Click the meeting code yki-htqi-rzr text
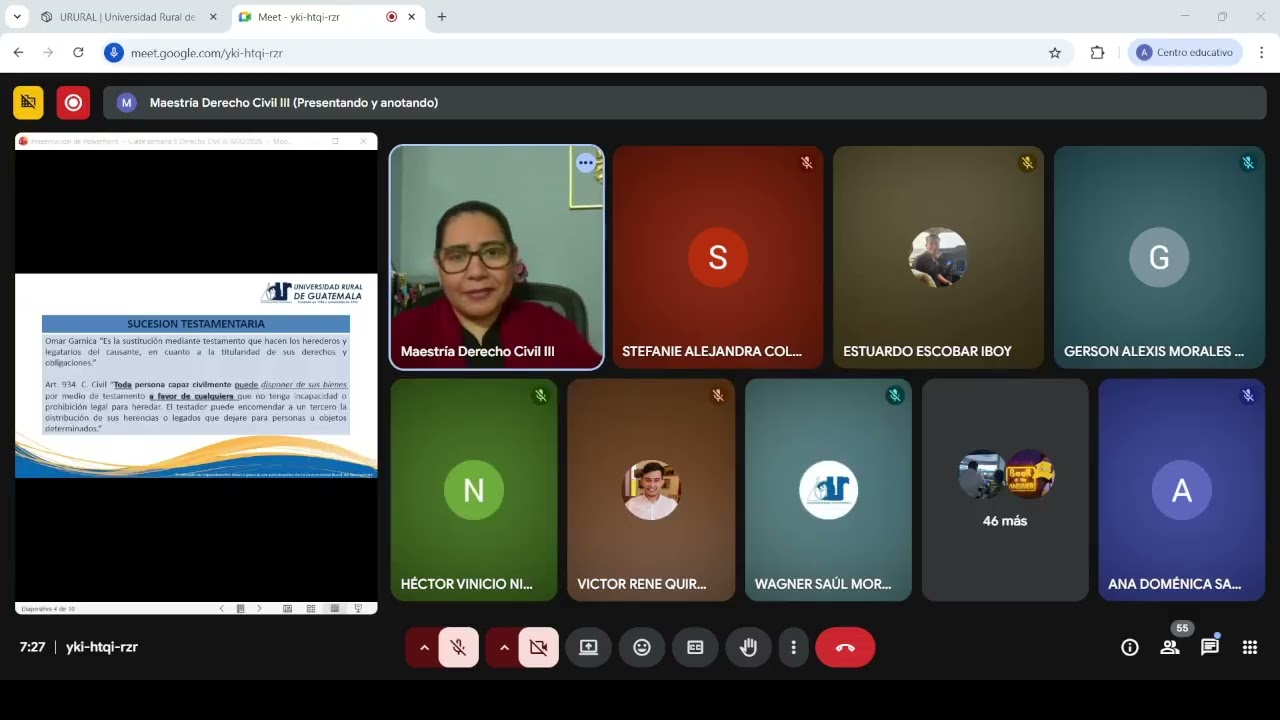Viewport: 1280px width, 720px height. [x=102, y=647]
